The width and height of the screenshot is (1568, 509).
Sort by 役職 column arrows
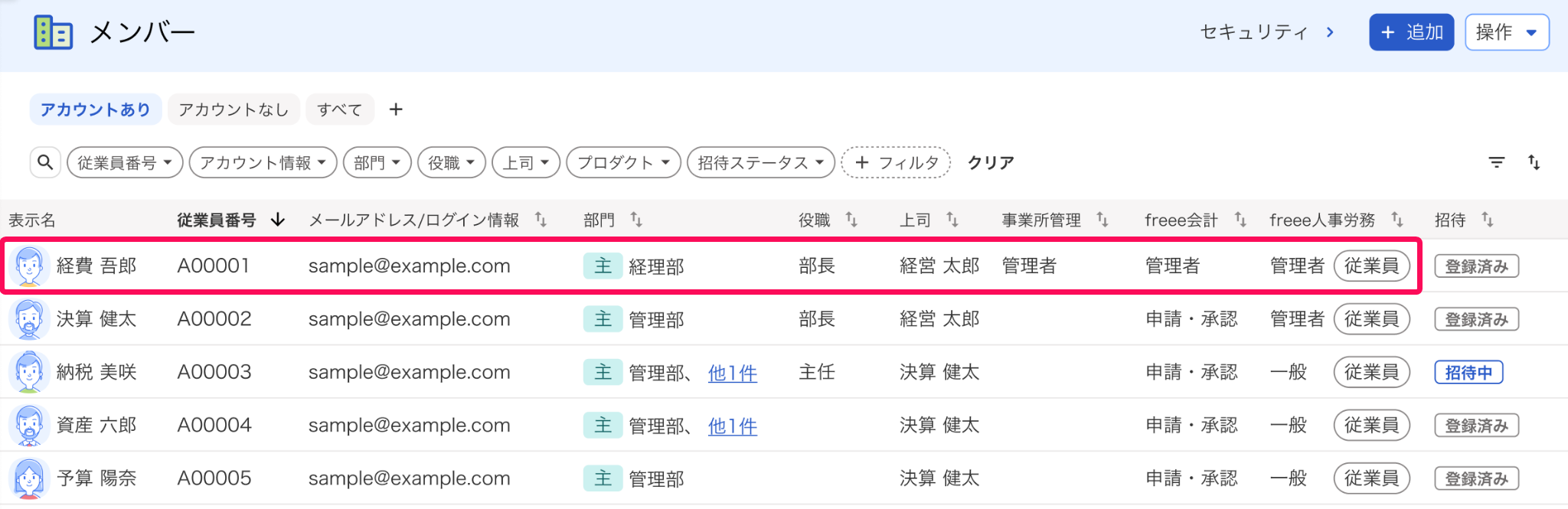click(851, 220)
